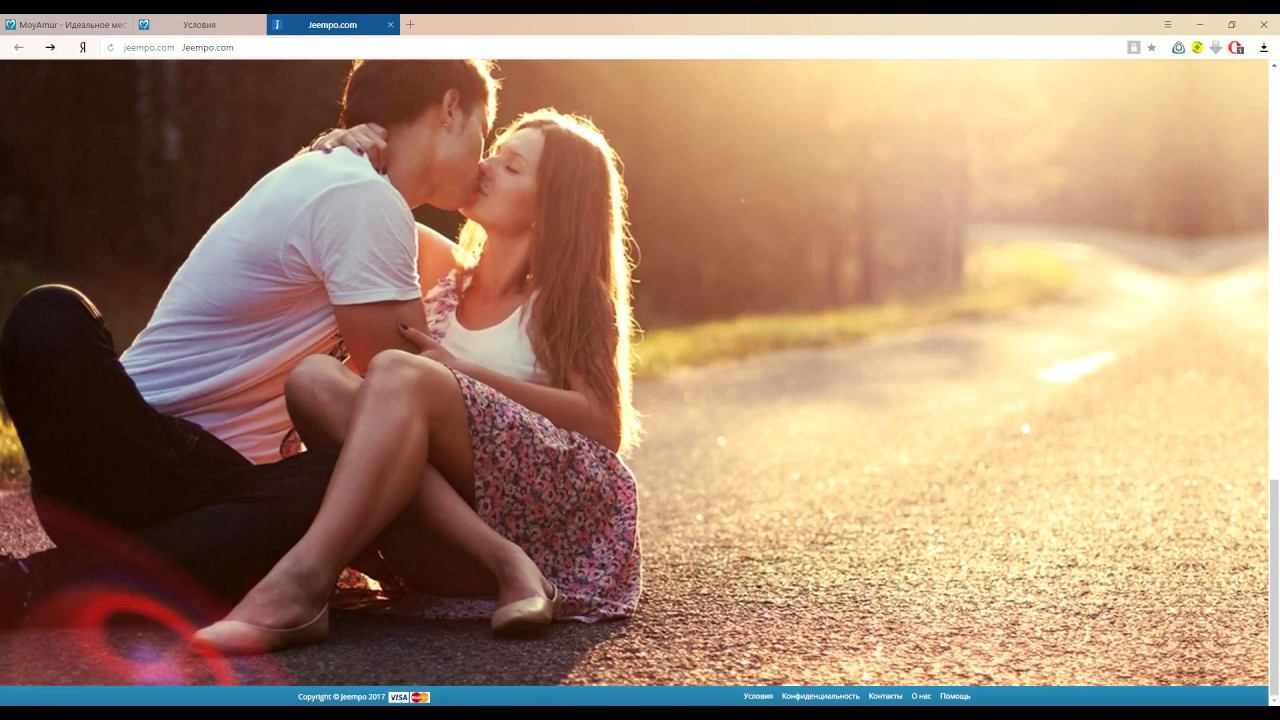1280x720 pixels.
Task: Open the Контакты footer link
Action: tap(885, 696)
